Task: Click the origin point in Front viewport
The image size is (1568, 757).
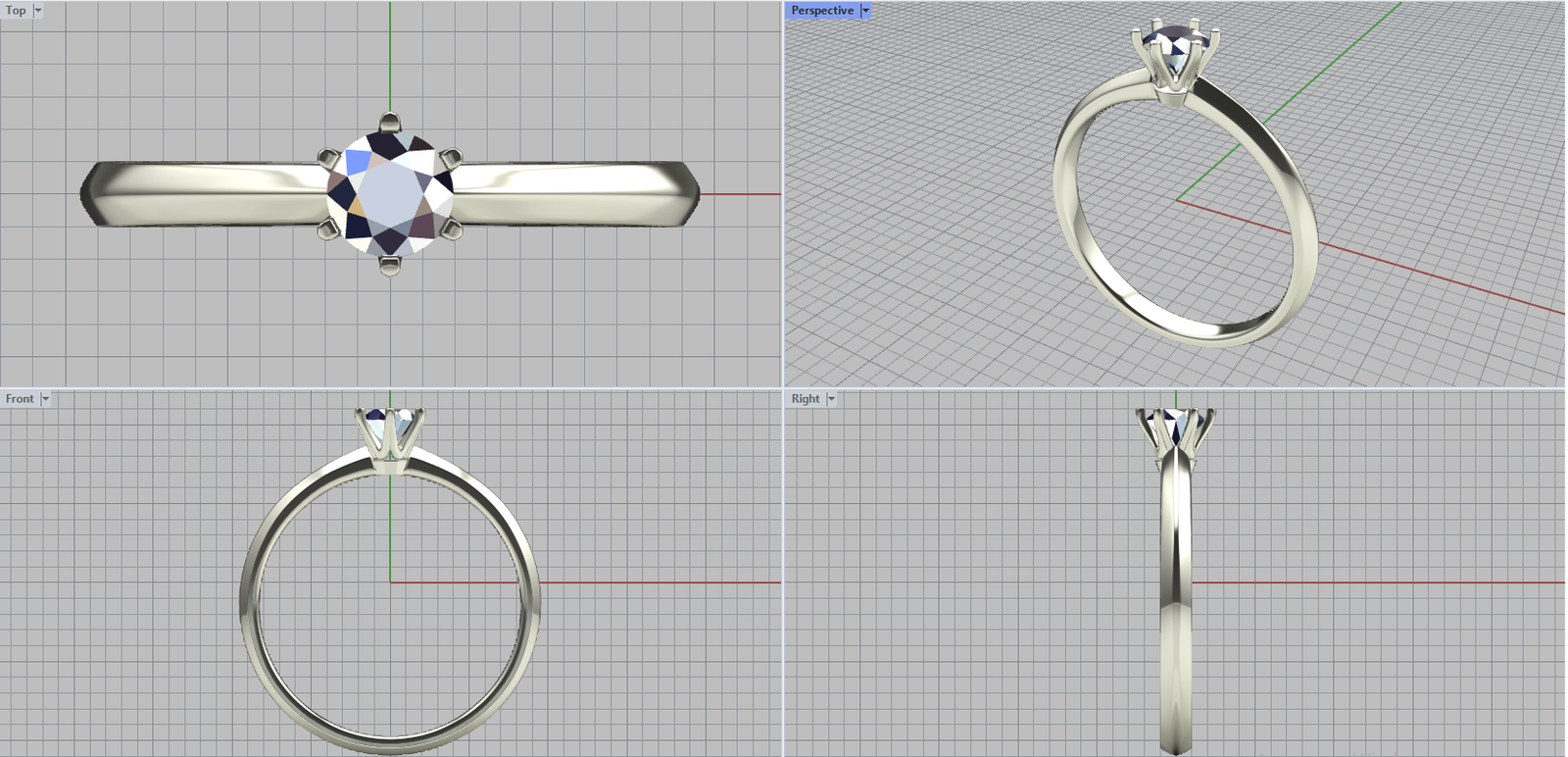Action: coord(390,582)
